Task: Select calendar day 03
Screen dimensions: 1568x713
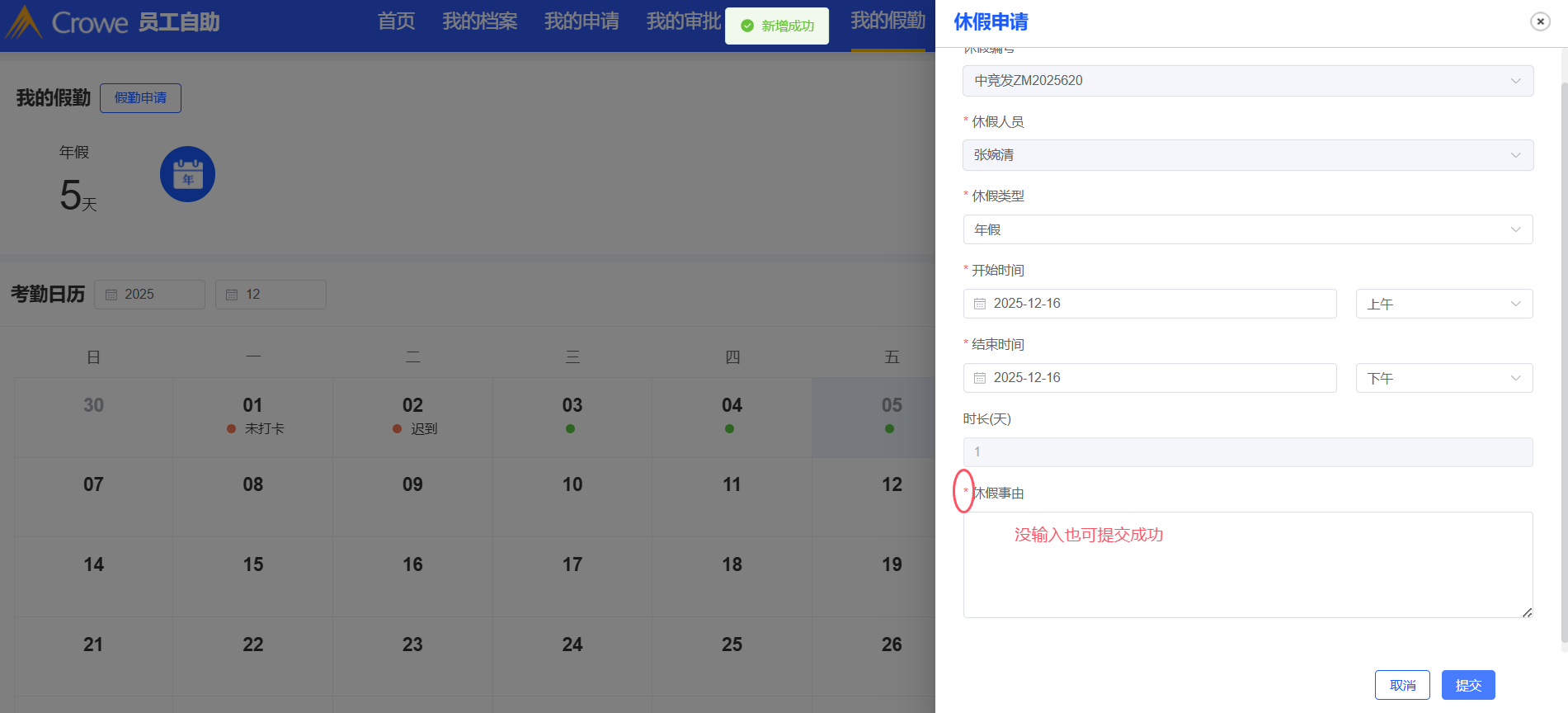Action: pyautogui.click(x=572, y=418)
